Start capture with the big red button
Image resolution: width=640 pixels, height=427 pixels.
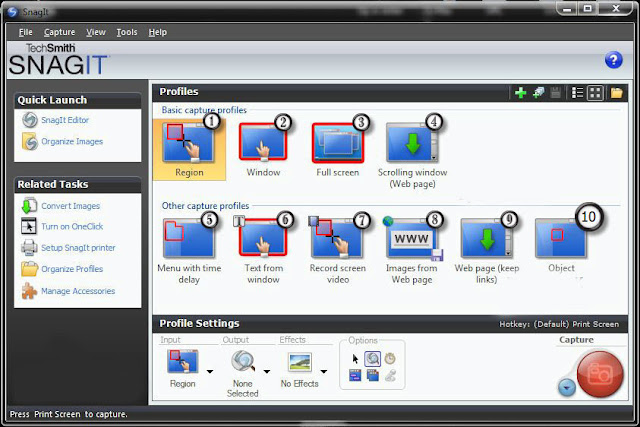(x=600, y=374)
